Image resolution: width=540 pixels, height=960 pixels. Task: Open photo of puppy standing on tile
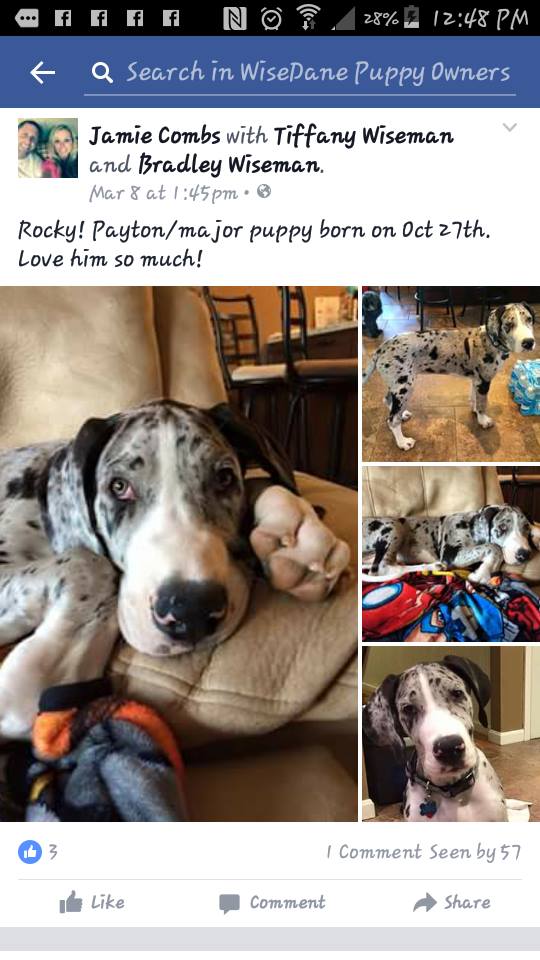[x=451, y=373]
